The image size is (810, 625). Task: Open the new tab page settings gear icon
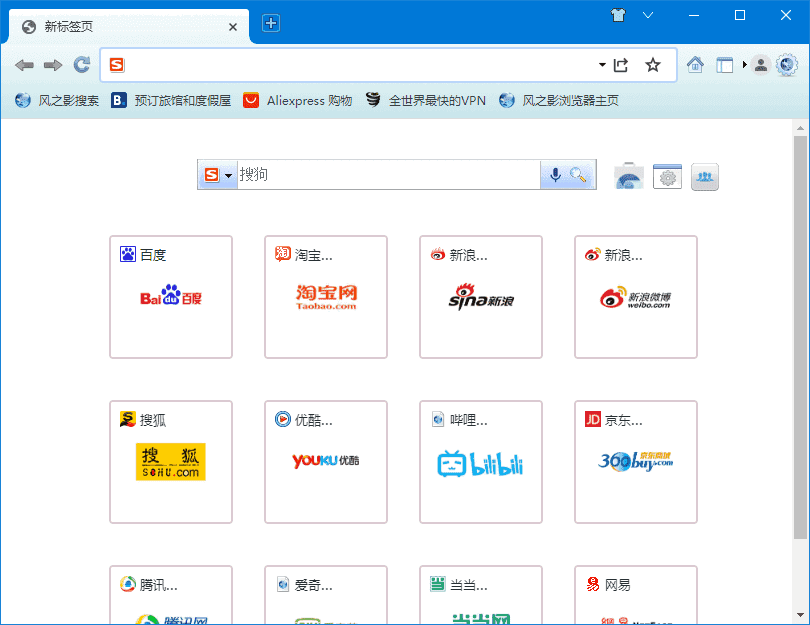(x=667, y=176)
